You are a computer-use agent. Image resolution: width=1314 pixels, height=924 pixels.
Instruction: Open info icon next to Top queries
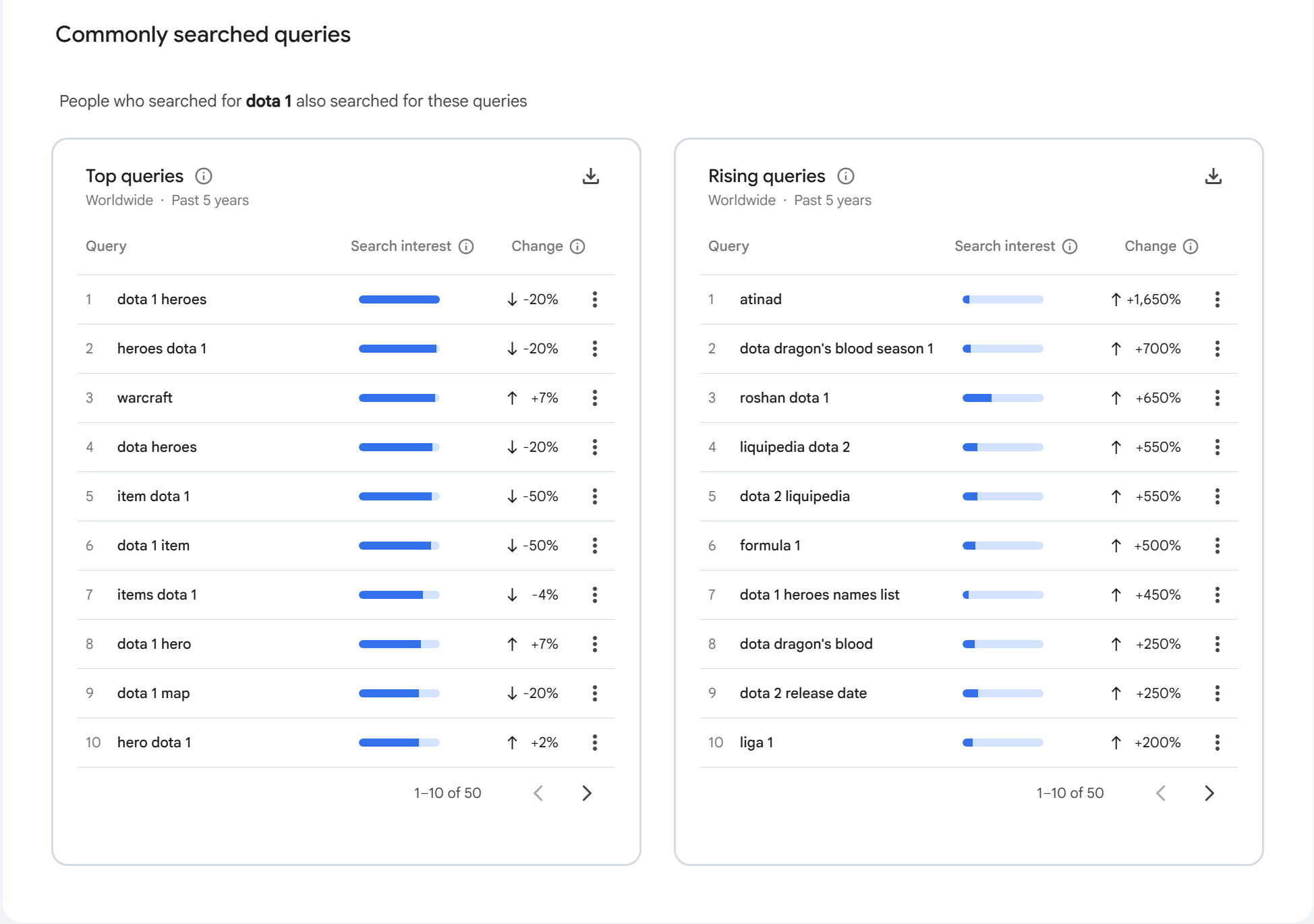pos(204,176)
